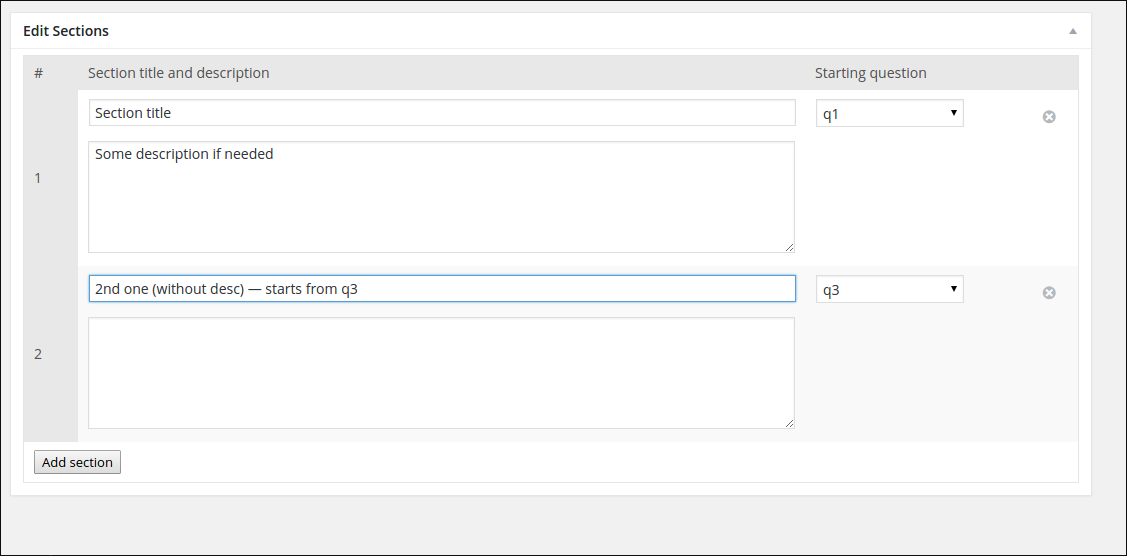This screenshot has height=556, width=1127.
Task: Grab the resize handle of the second description box
Action: pyautogui.click(x=789, y=423)
